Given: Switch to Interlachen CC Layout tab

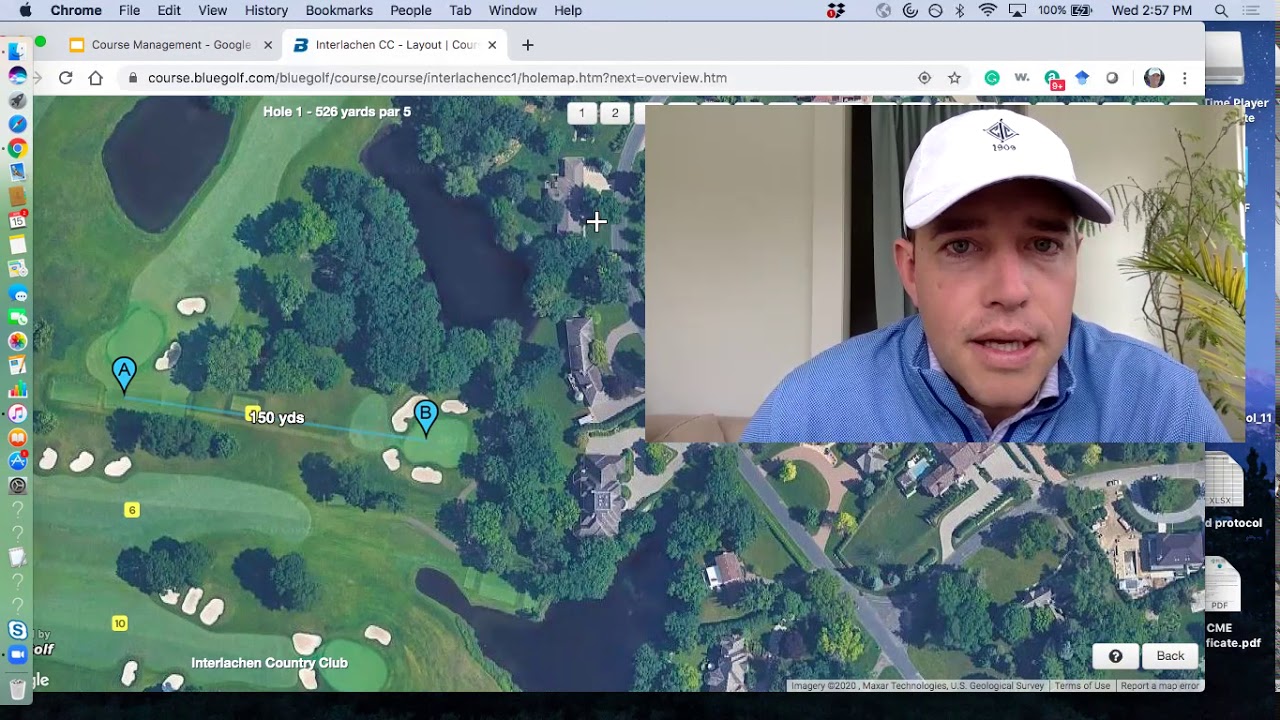Looking at the screenshot, I should click(396, 45).
